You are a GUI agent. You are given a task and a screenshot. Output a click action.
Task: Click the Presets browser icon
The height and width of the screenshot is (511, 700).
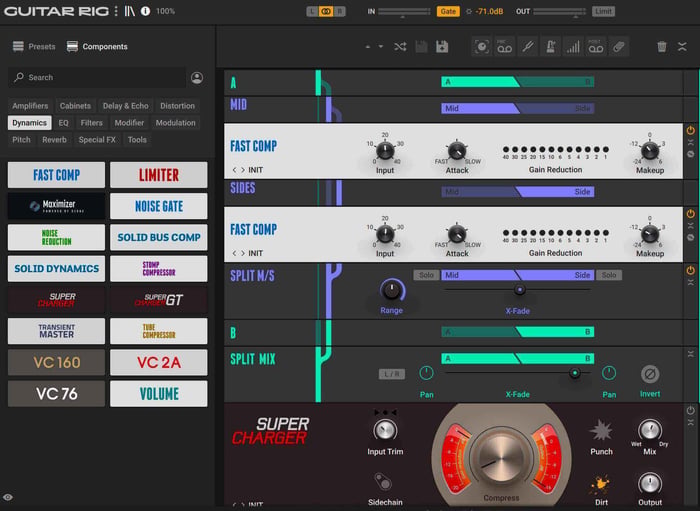point(18,46)
